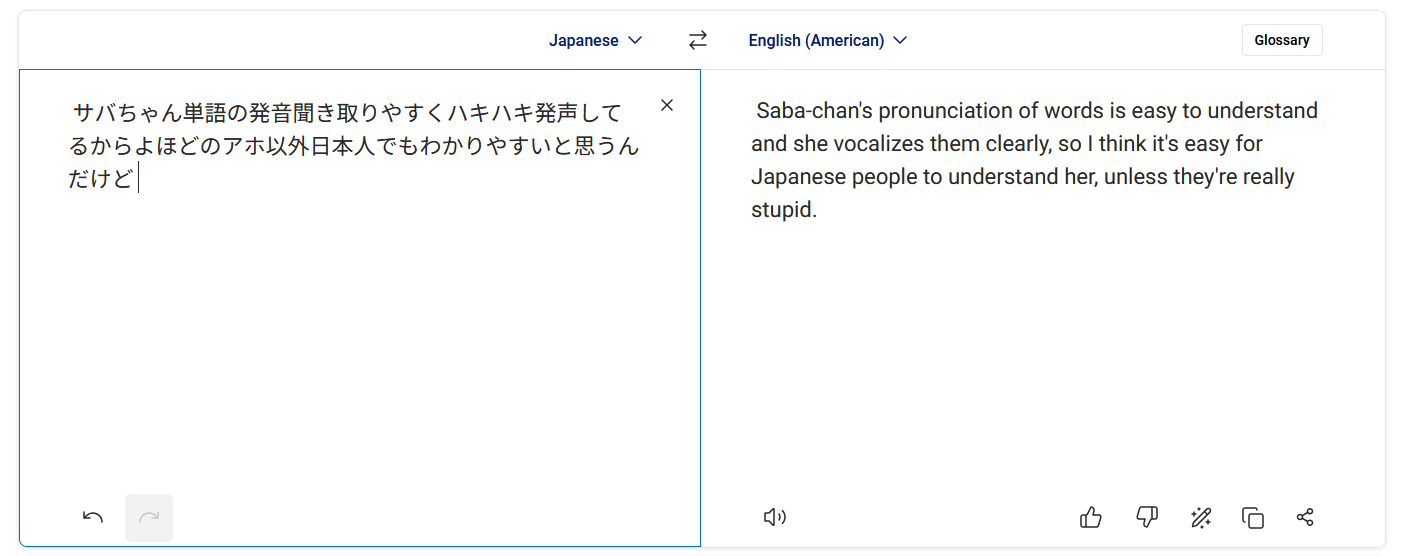The height and width of the screenshot is (556, 1404).
Task: Expand the chevron beside Japanese
Action: tap(635, 40)
